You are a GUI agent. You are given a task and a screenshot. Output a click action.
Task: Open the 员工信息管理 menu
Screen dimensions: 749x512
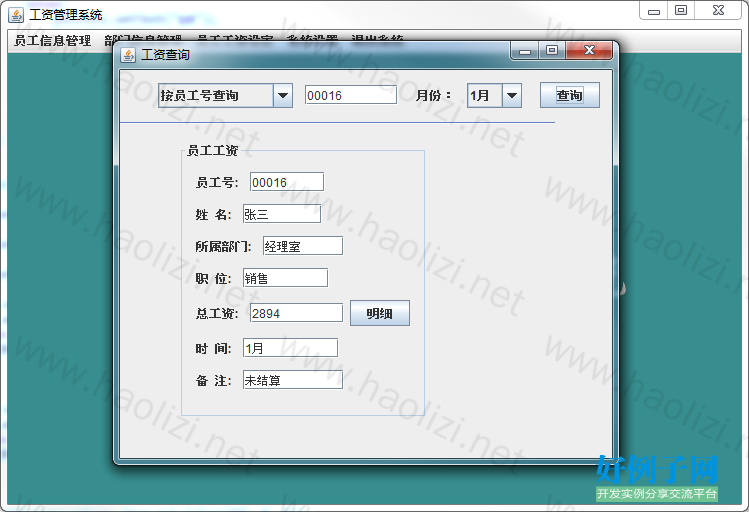(x=52, y=41)
